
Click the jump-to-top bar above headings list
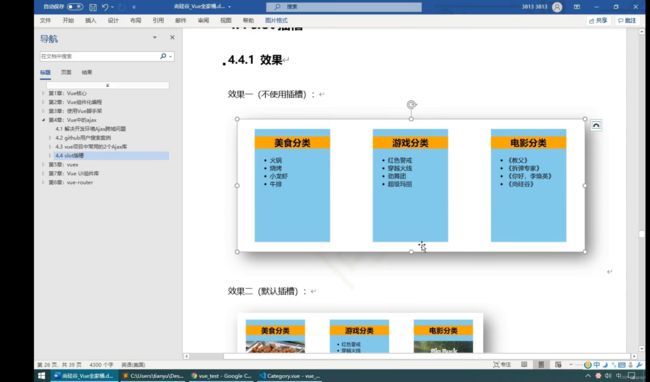click(x=107, y=85)
